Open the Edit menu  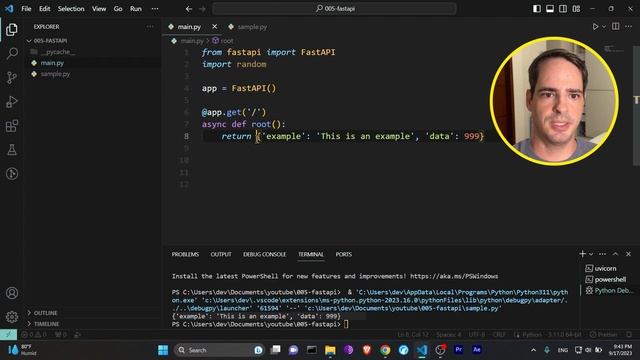pyautogui.click(x=44, y=9)
